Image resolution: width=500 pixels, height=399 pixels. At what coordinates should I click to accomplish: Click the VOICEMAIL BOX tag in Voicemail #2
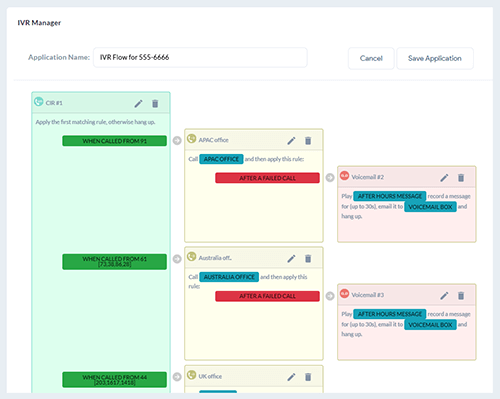tap(430, 207)
